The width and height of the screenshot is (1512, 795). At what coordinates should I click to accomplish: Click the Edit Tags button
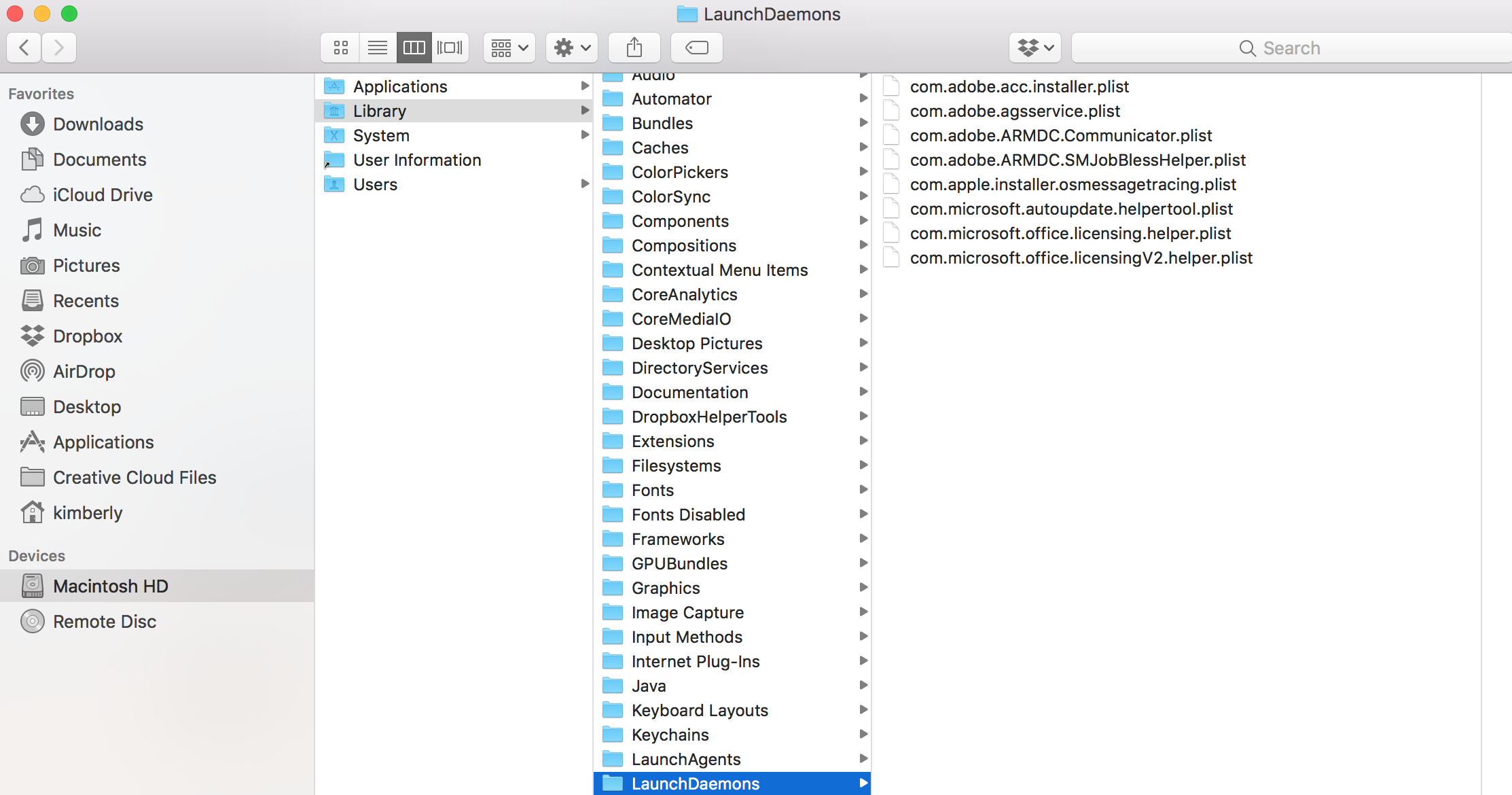[697, 48]
